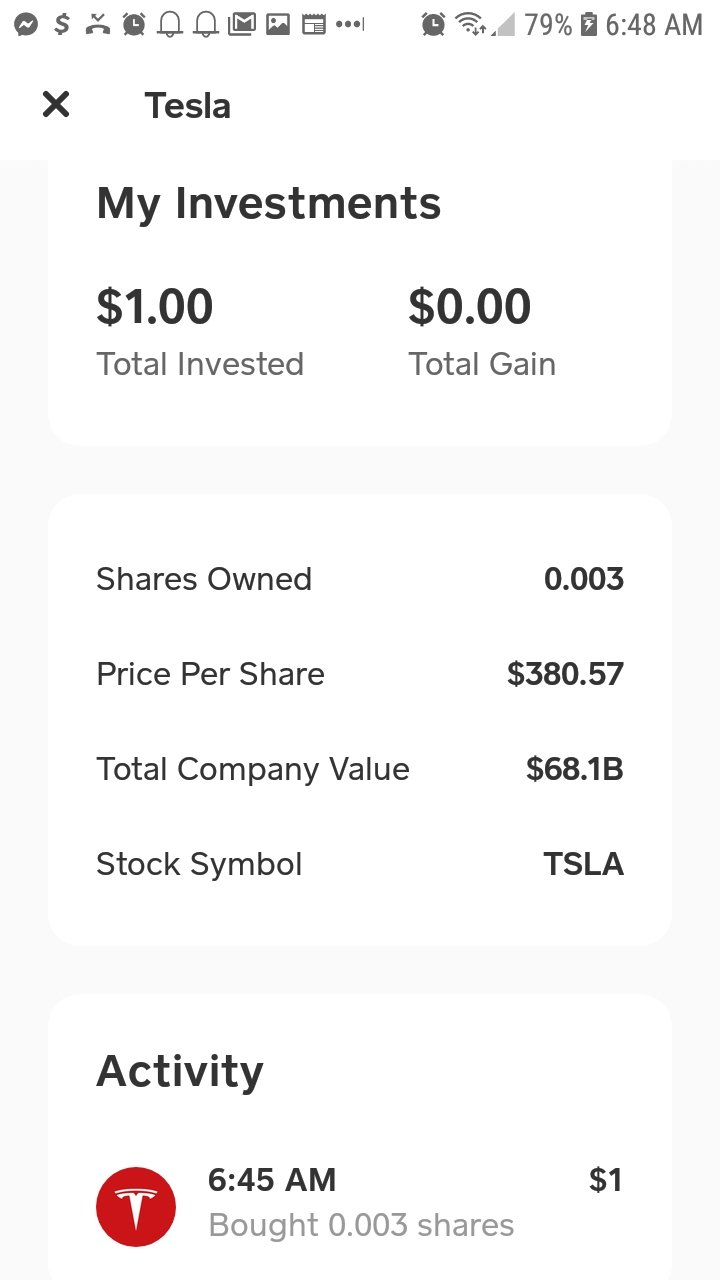
Task: Tap the red Tesla logo in Activity
Action: coord(136,1207)
